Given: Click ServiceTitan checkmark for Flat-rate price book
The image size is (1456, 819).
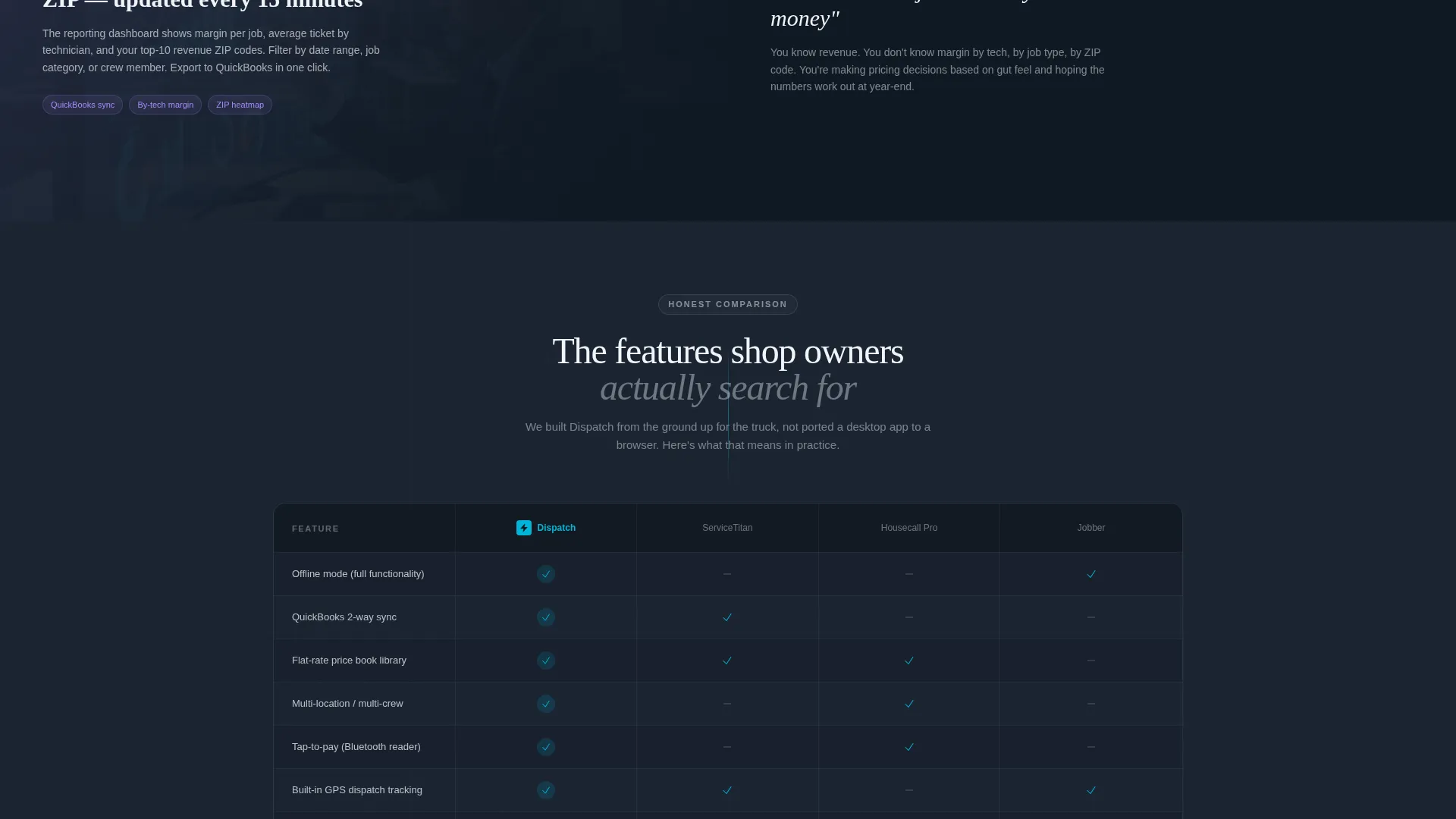Looking at the screenshot, I should tap(727, 661).
